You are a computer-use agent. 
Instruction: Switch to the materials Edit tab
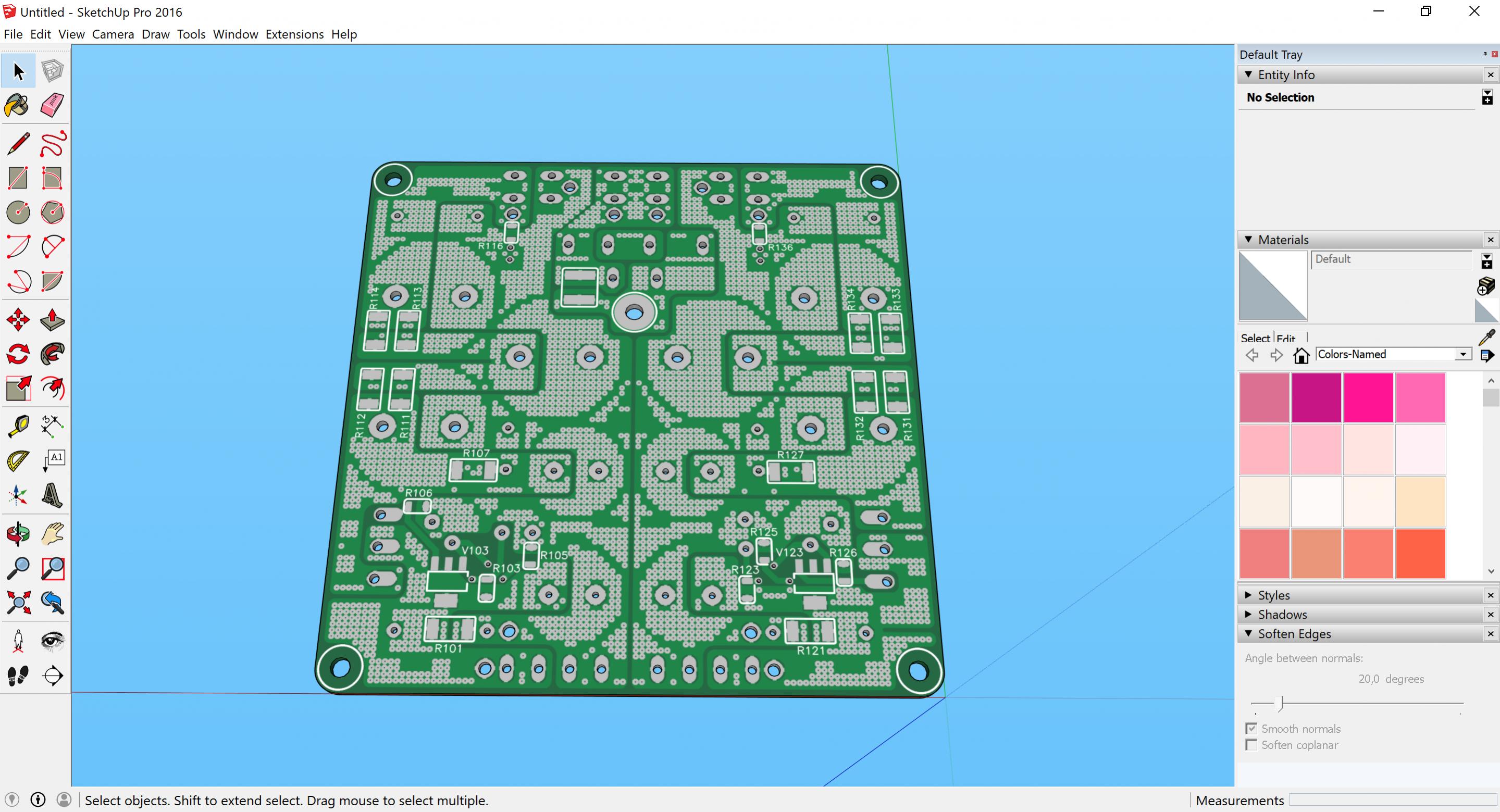point(1286,338)
